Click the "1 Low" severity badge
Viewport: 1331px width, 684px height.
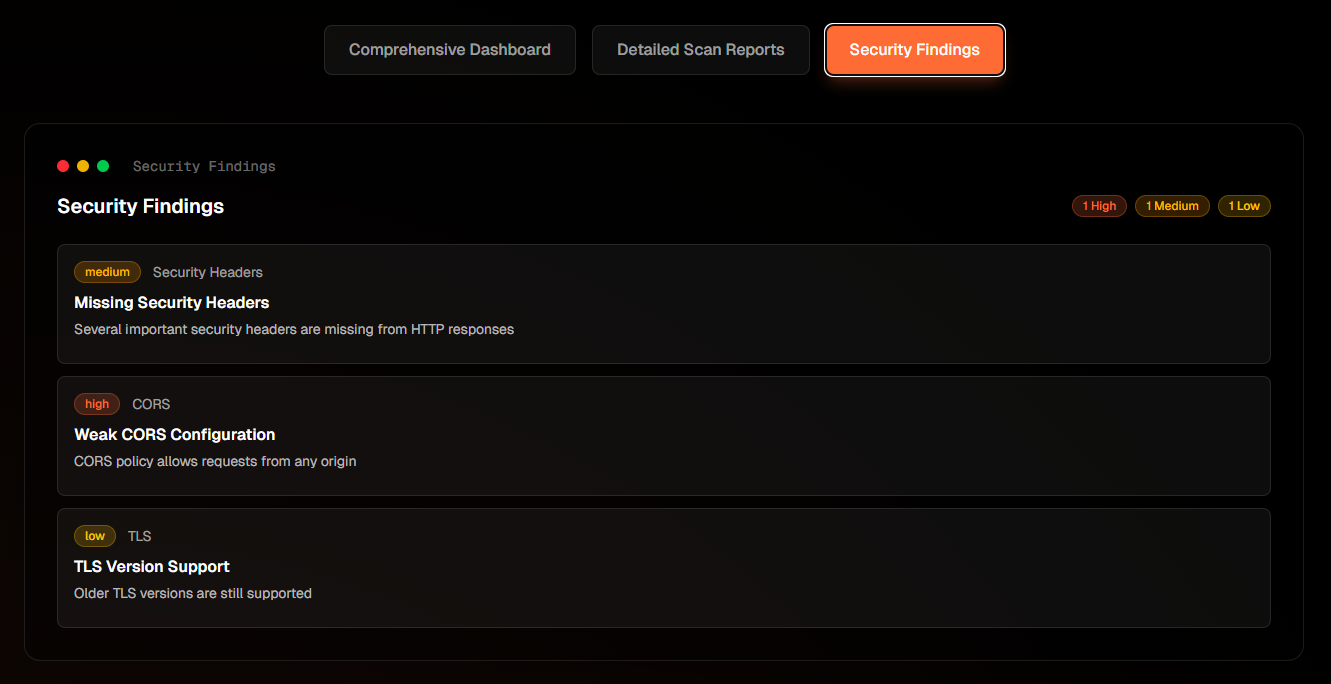[1244, 206]
